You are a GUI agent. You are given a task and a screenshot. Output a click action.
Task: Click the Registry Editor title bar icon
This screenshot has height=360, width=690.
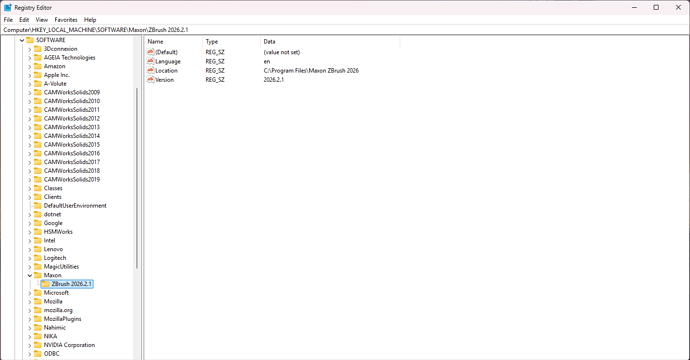click(x=7, y=7)
